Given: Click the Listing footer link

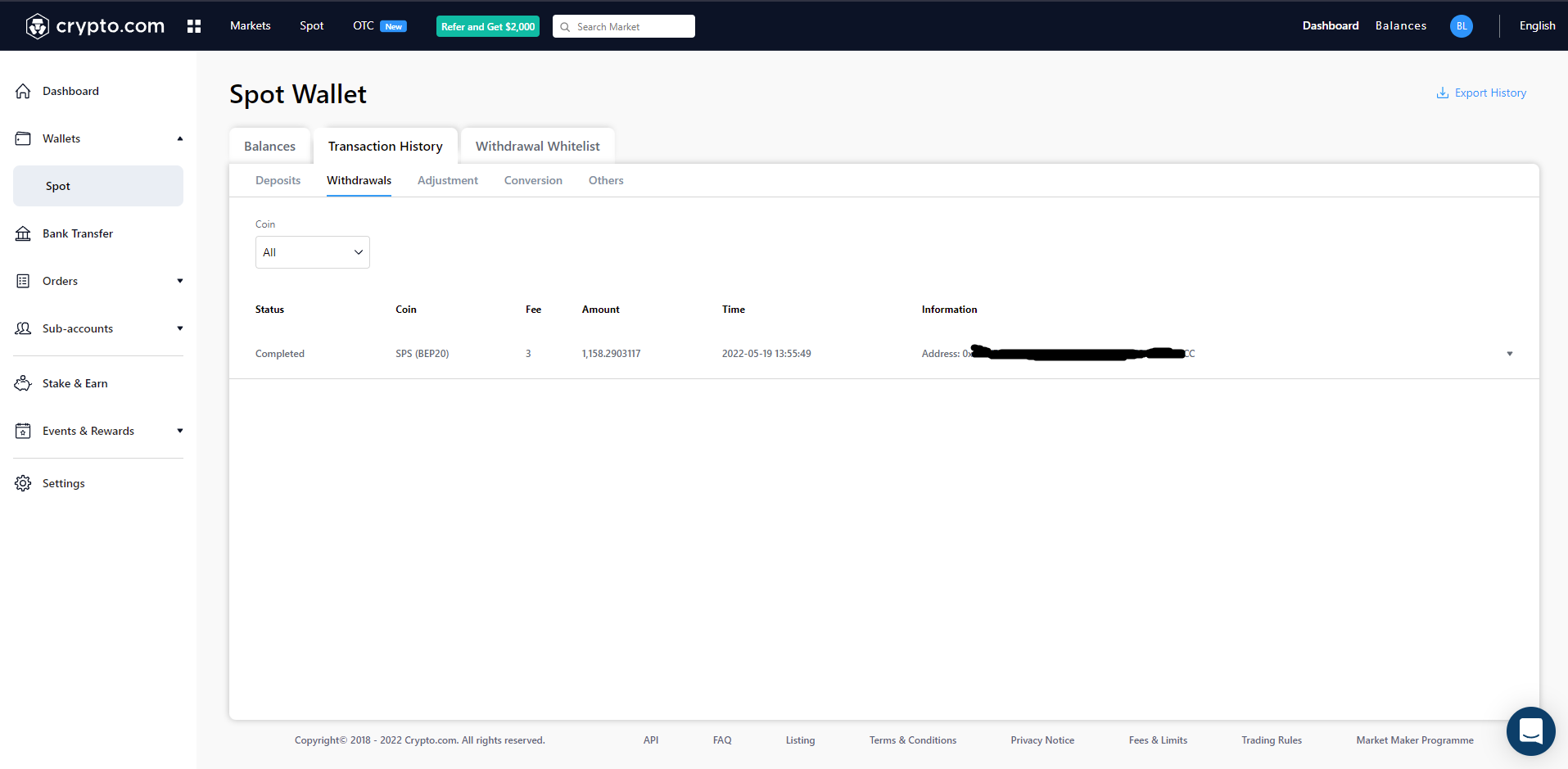Looking at the screenshot, I should point(800,740).
